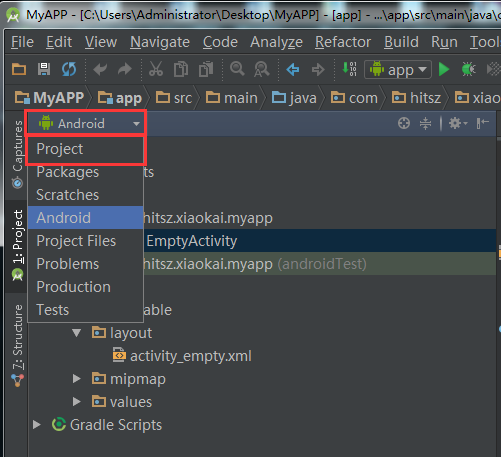Open the Code menu

(220, 42)
